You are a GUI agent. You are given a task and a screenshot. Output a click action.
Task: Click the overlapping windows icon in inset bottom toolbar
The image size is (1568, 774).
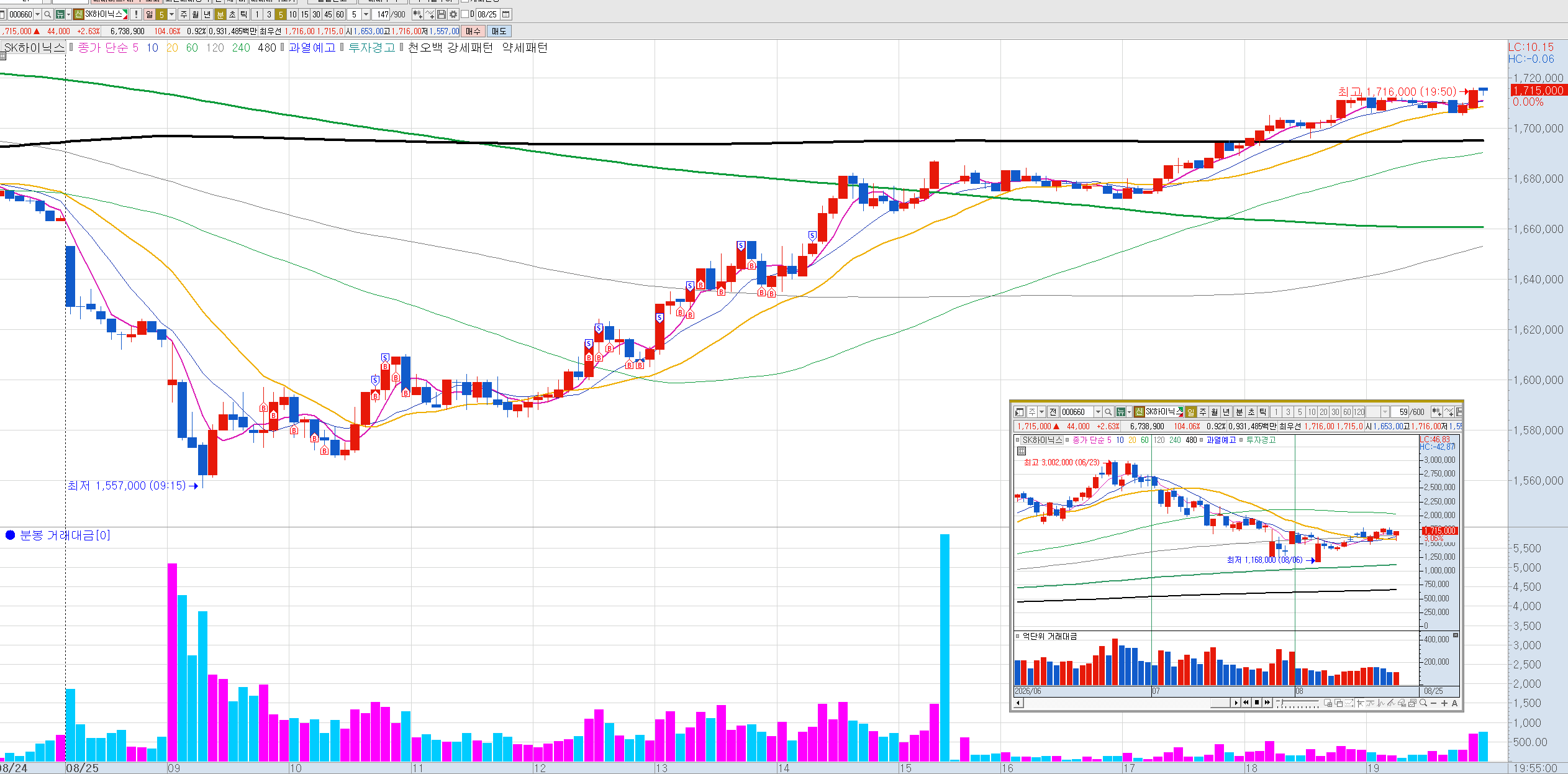pyautogui.click(x=1339, y=703)
